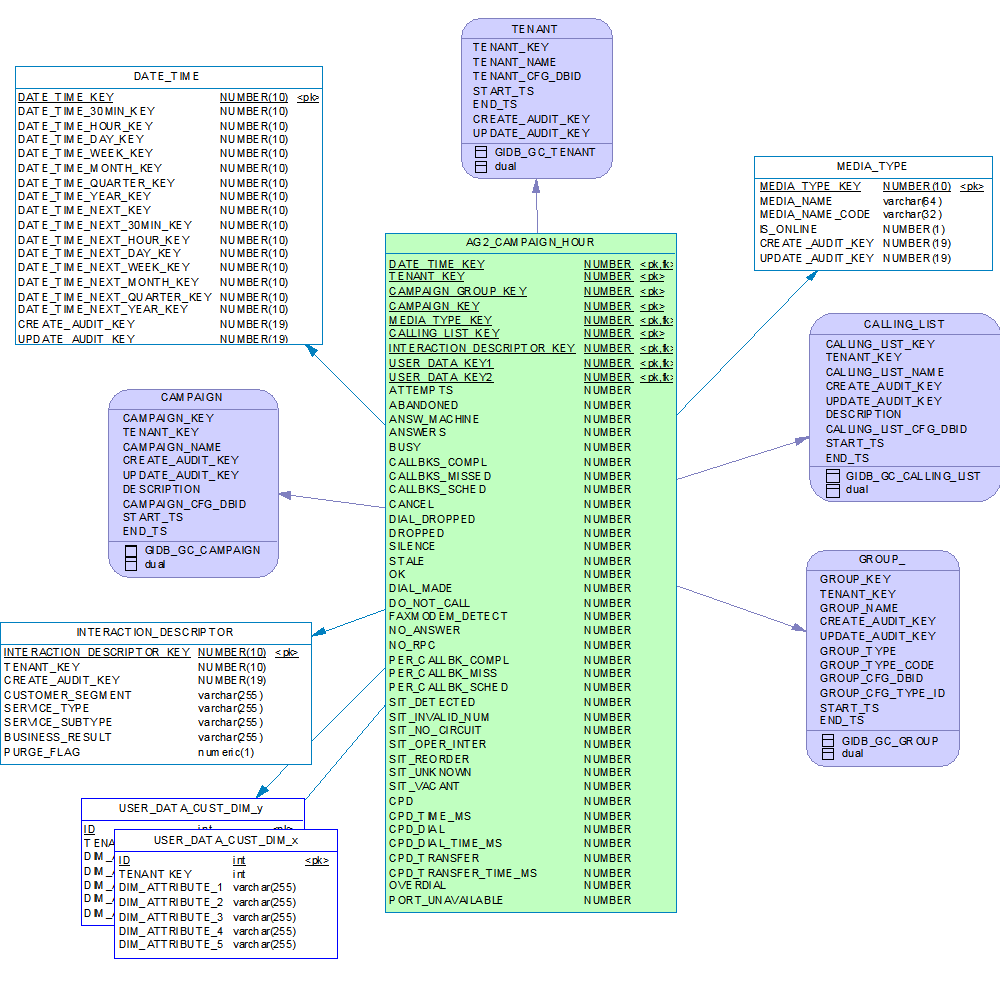
Task: Click the table icon beside GIDB_GC_CAMPAIGN
Action: [x=130, y=550]
